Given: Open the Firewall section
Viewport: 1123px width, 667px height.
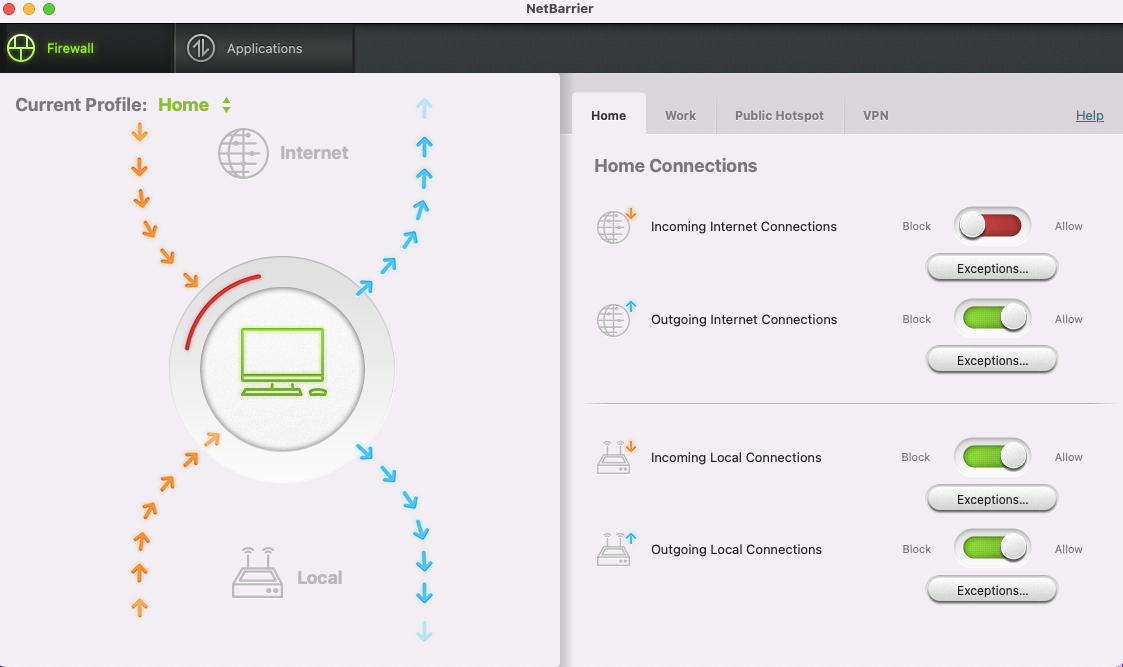Looking at the screenshot, I should pyautogui.click(x=87, y=48).
